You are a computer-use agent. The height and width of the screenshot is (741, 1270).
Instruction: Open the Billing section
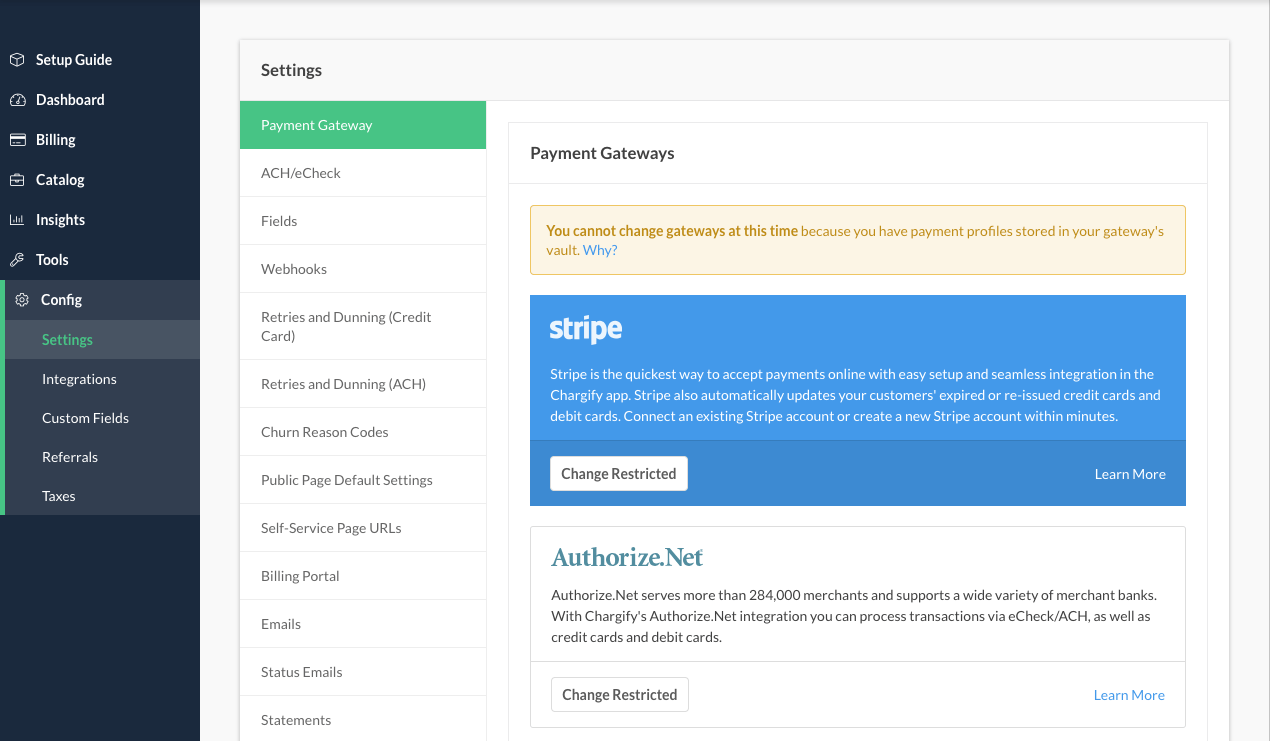coord(100,140)
